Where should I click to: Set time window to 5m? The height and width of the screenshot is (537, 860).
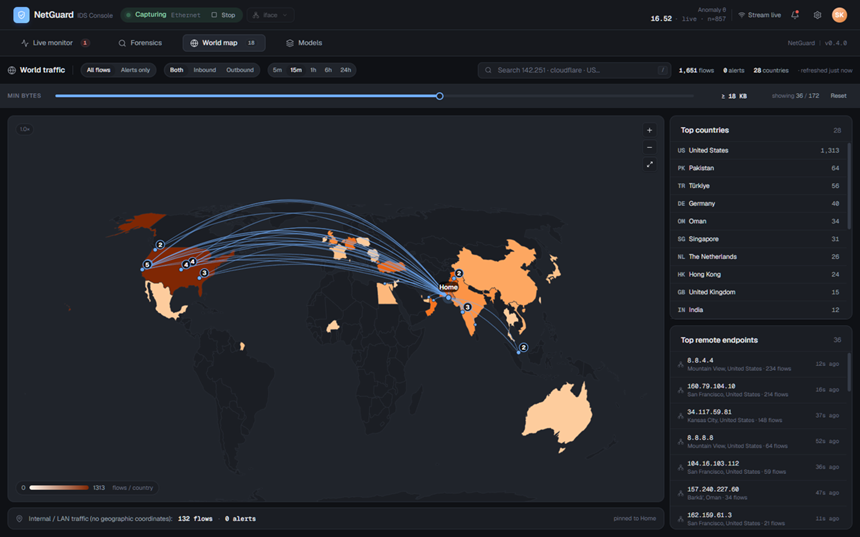[278, 70]
